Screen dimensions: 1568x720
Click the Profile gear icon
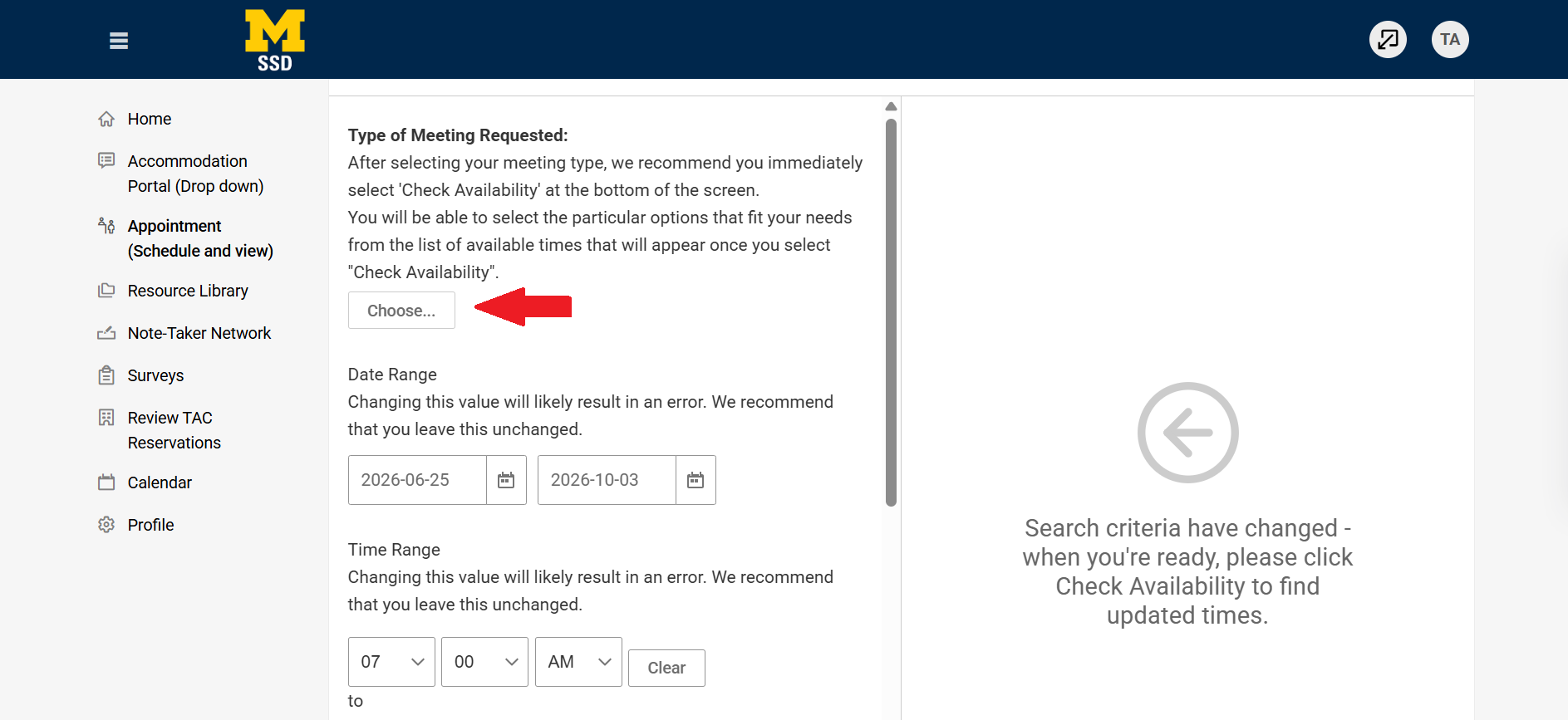[x=106, y=525]
